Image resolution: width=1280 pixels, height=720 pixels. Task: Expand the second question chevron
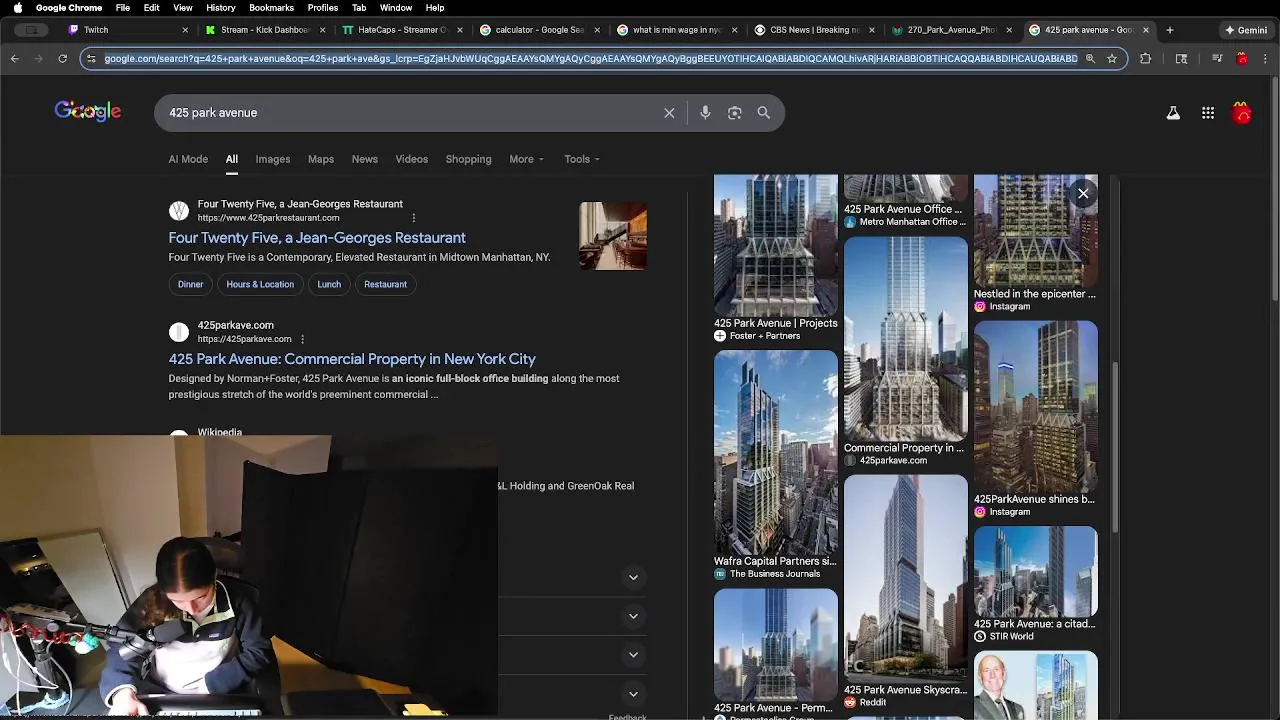633,616
